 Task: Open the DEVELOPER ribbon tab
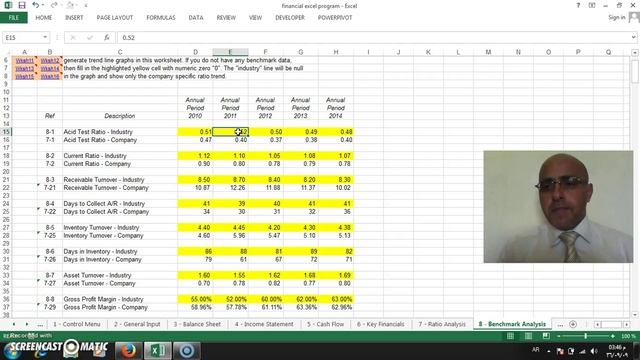tap(290, 18)
